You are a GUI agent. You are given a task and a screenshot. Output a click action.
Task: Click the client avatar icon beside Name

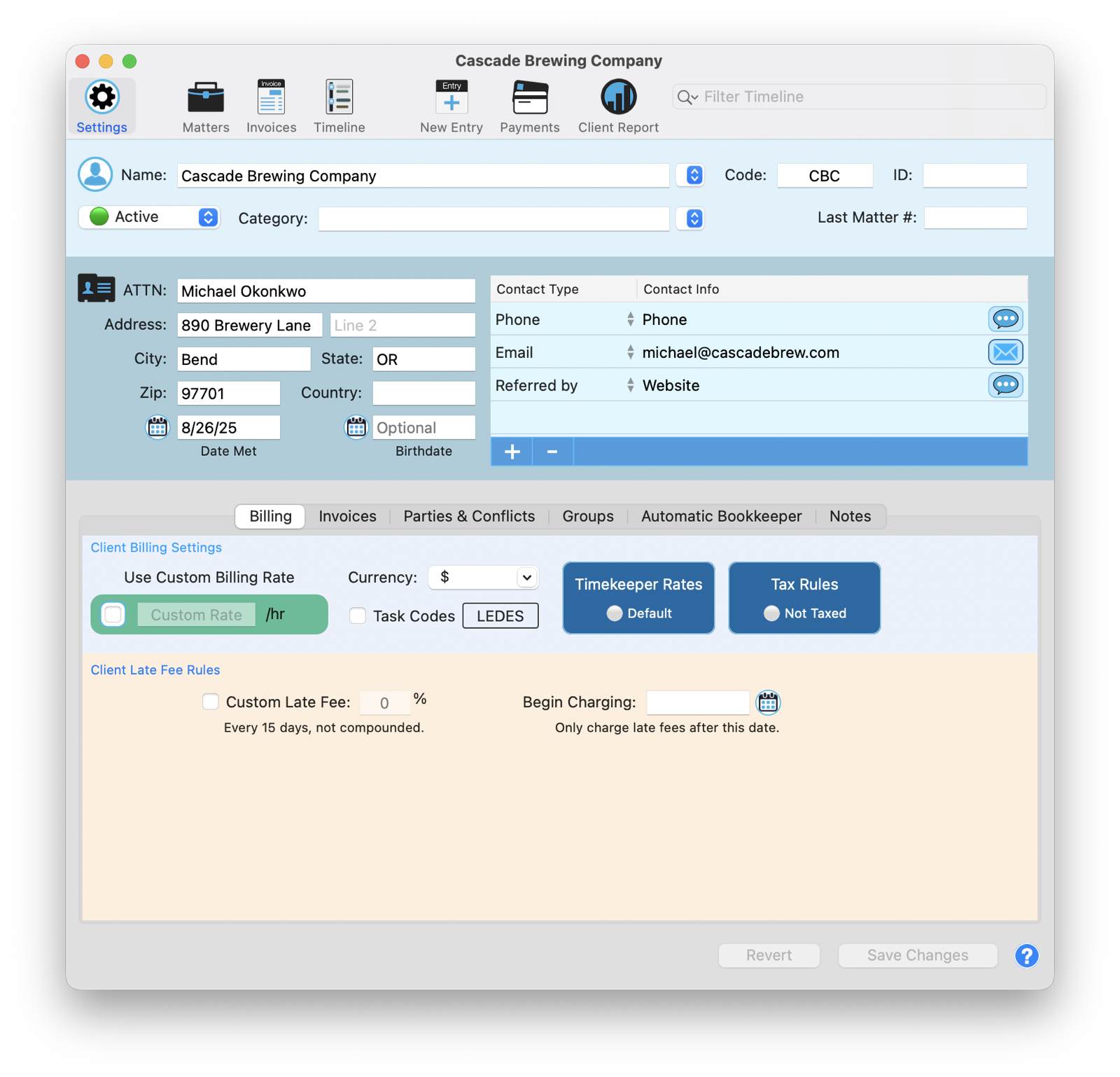pos(95,174)
